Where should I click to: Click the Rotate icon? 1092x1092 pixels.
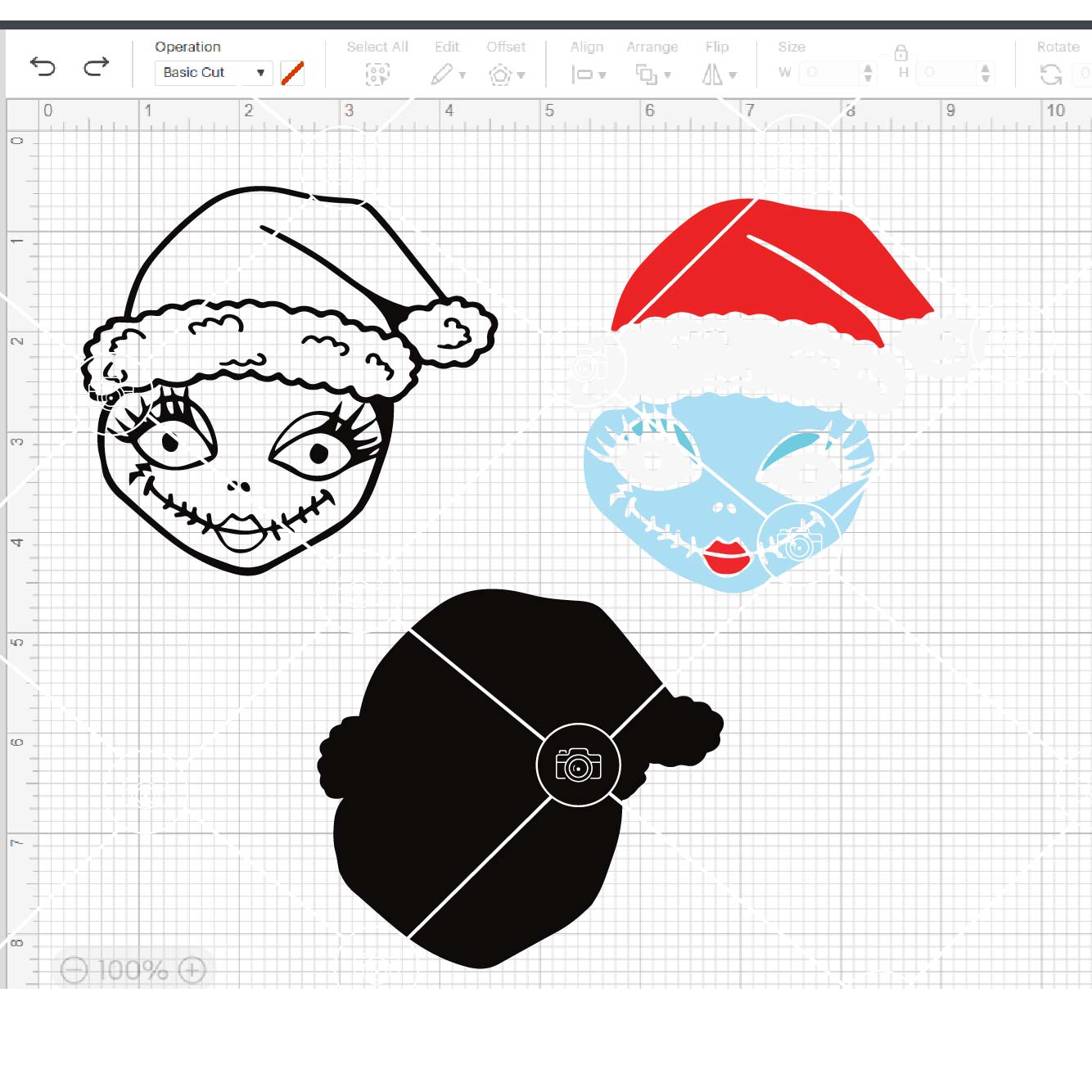(x=1050, y=75)
